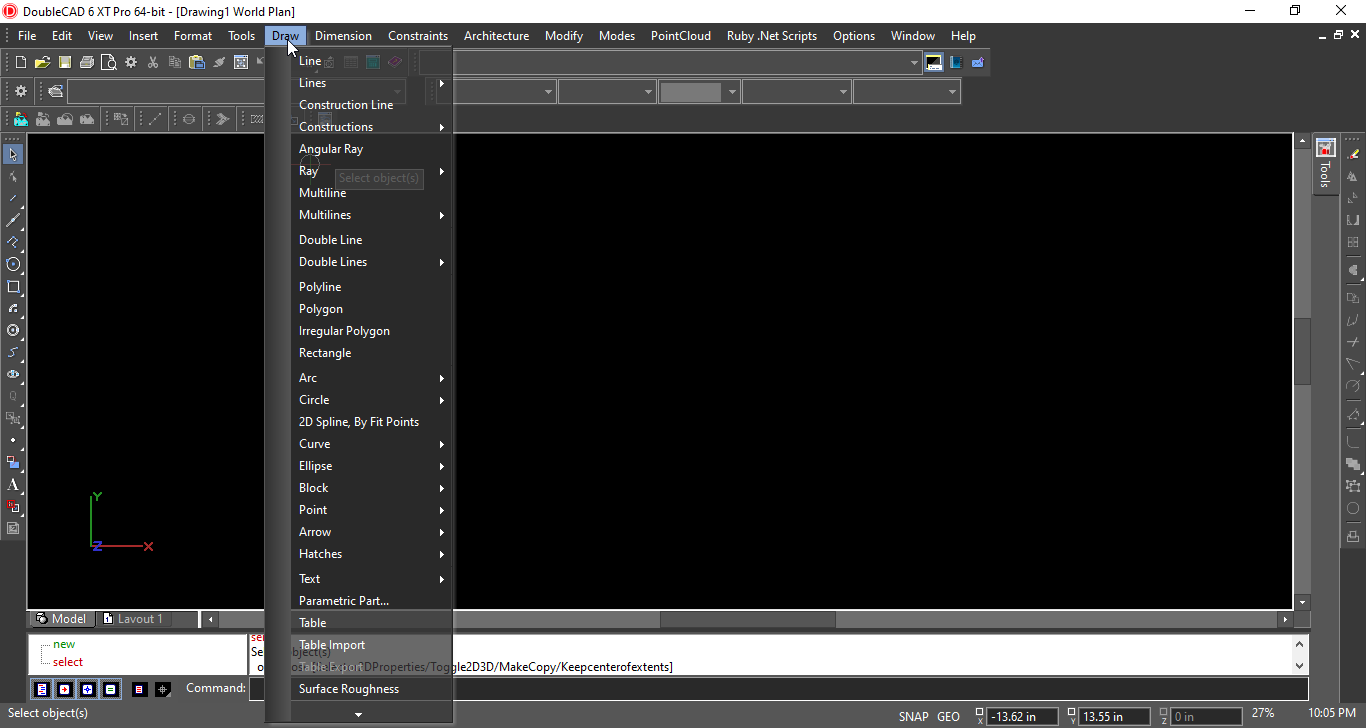This screenshot has width=1366, height=728.
Task: Click the Irregular Polygon menu entry
Action: 371,331
